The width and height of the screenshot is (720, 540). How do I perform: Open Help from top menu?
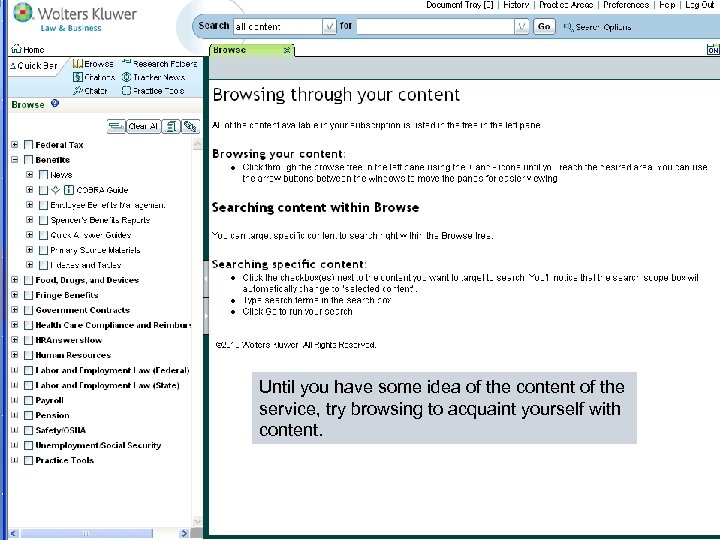tap(667, 5)
